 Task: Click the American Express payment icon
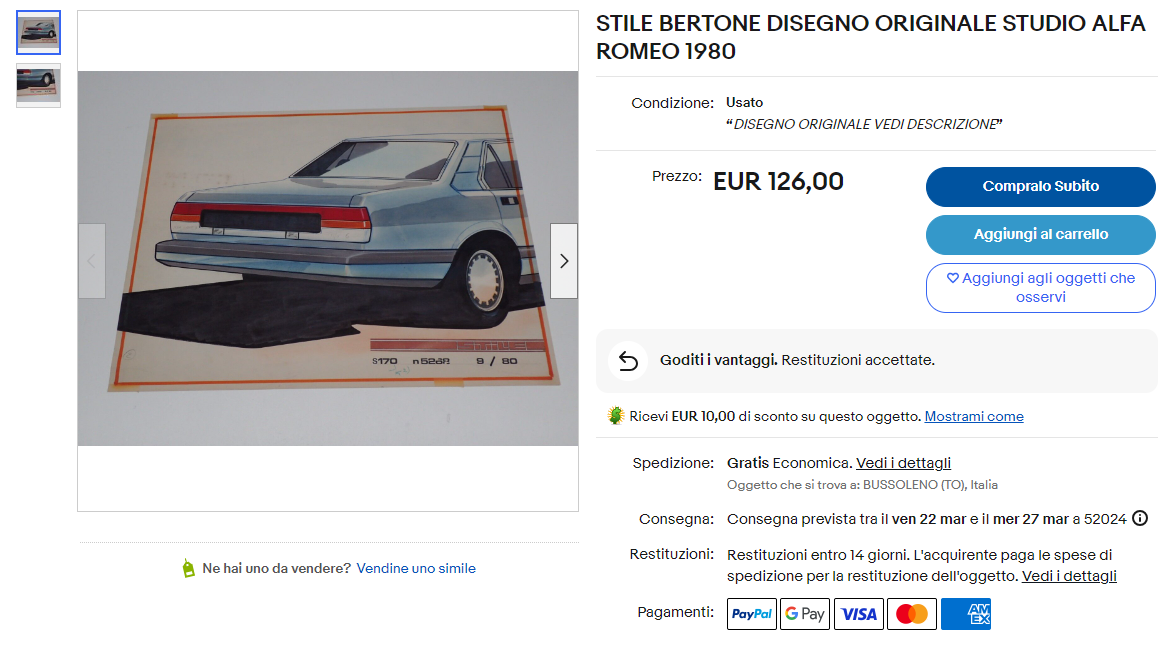pyautogui.click(x=966, y=614)
